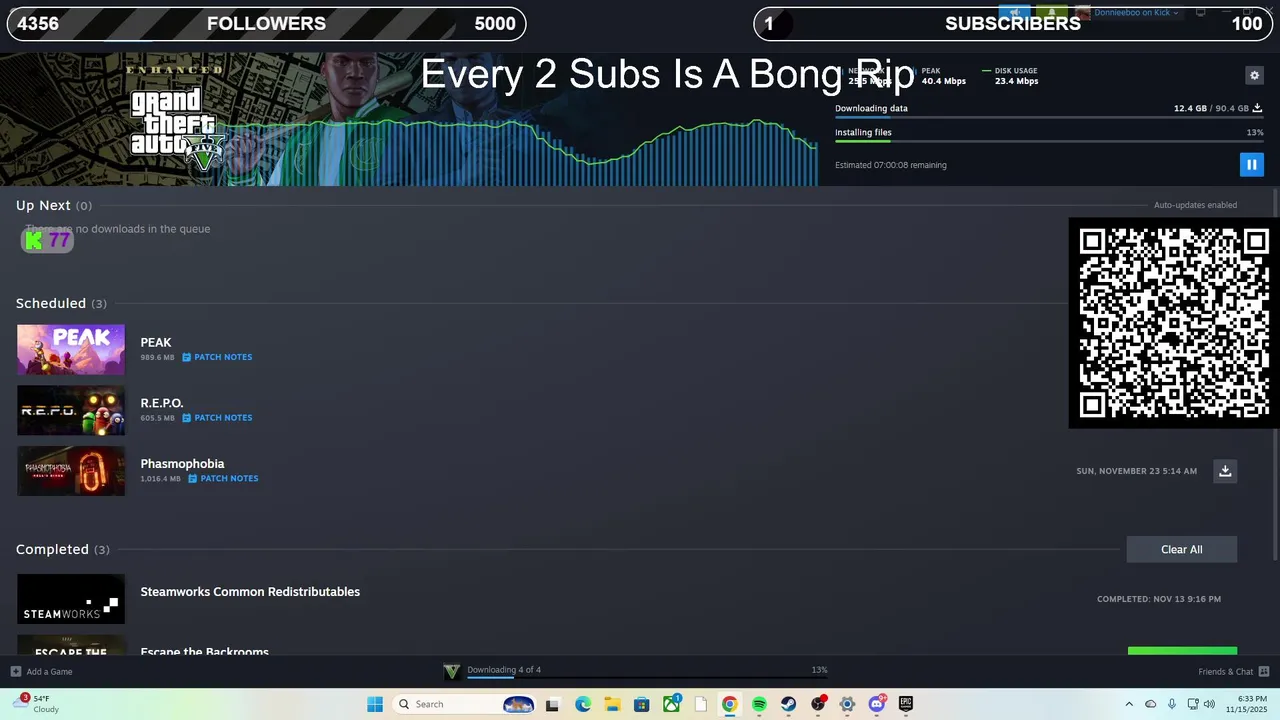1280x720 pixels.
Task: Open the Steamworks Common Redistributables thumbnail
Action: coord(71,599)
